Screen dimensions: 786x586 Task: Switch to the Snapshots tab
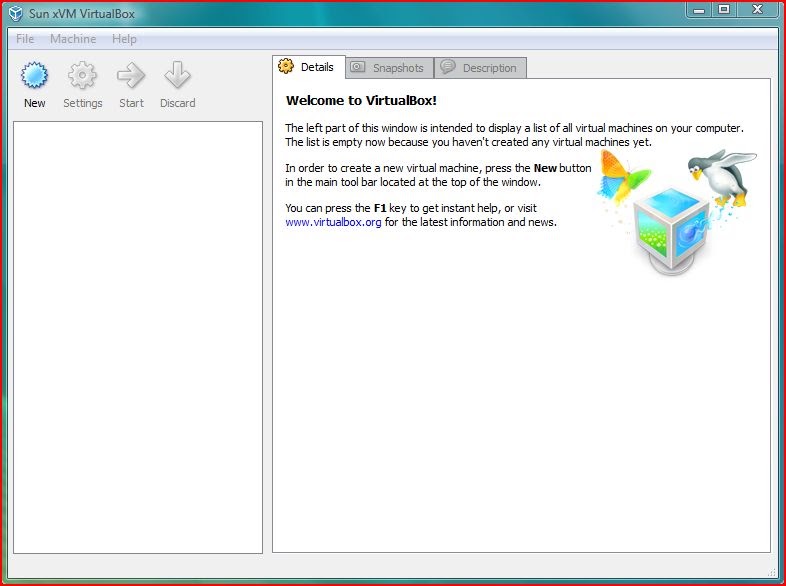coord(389,68)
